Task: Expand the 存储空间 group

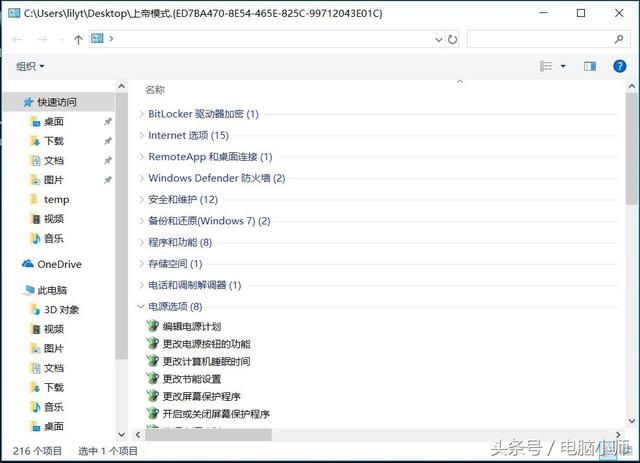Action: click(x=141, y=264)
